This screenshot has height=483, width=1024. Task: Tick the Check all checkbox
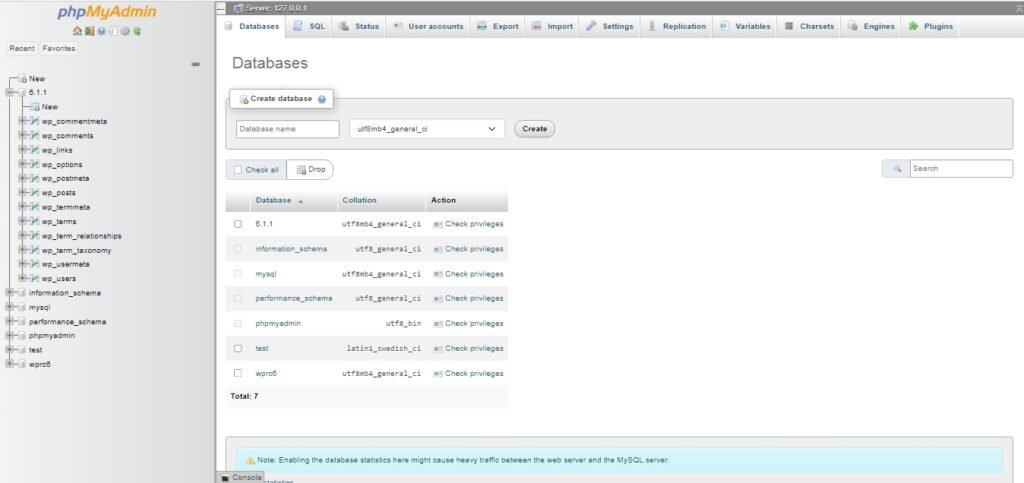[238, 170]
